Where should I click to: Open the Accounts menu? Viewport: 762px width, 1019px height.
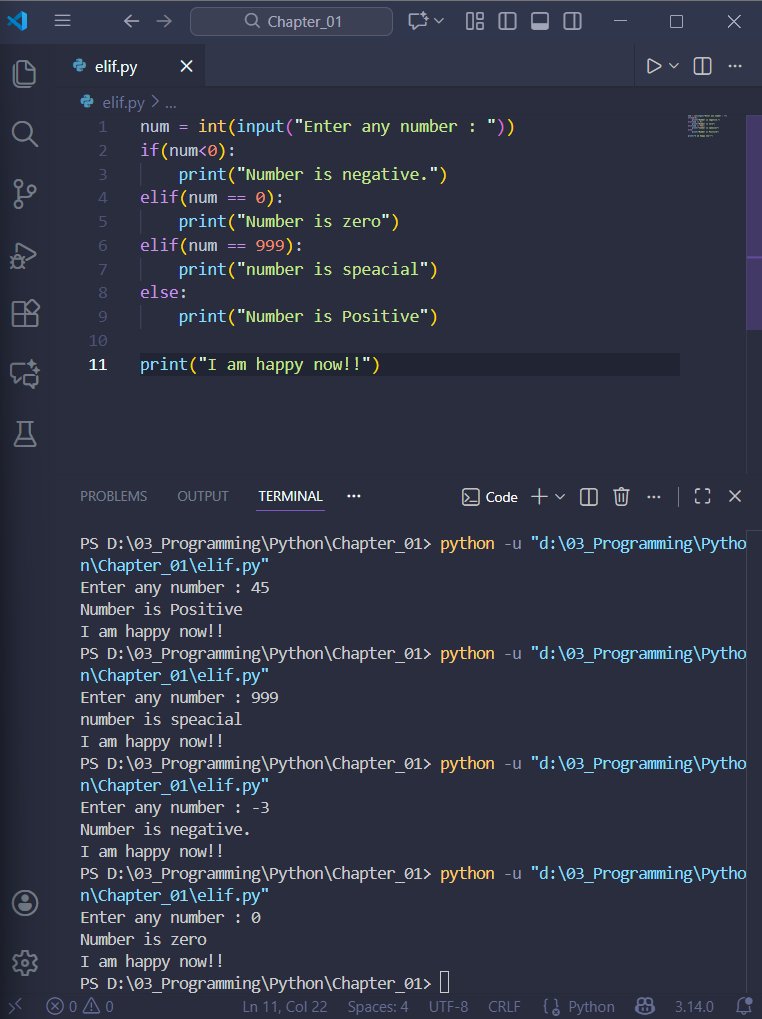[25, 903]
